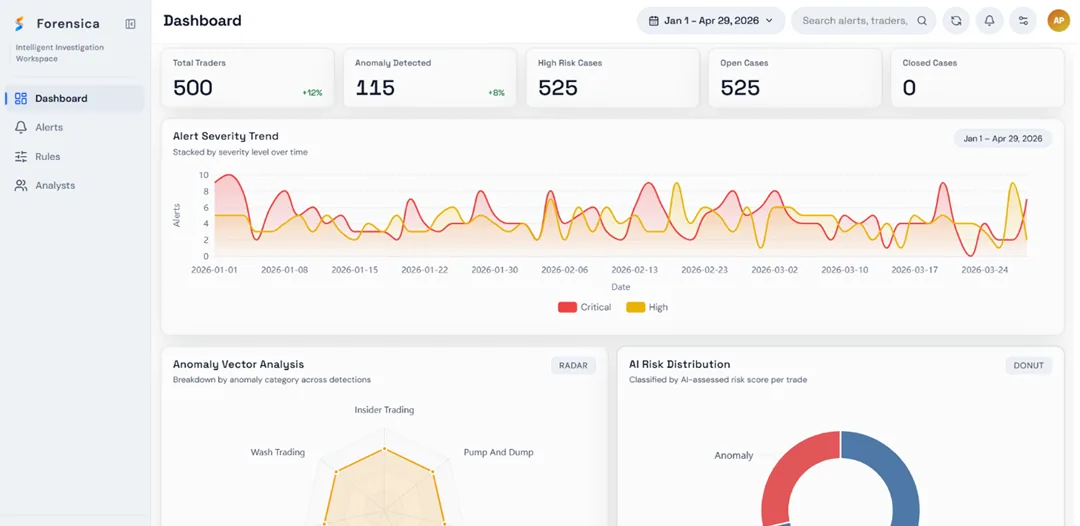Click the DONUT chart type badge
The width and height of the screenshot is (1080, 526).
coord(1028,366)
